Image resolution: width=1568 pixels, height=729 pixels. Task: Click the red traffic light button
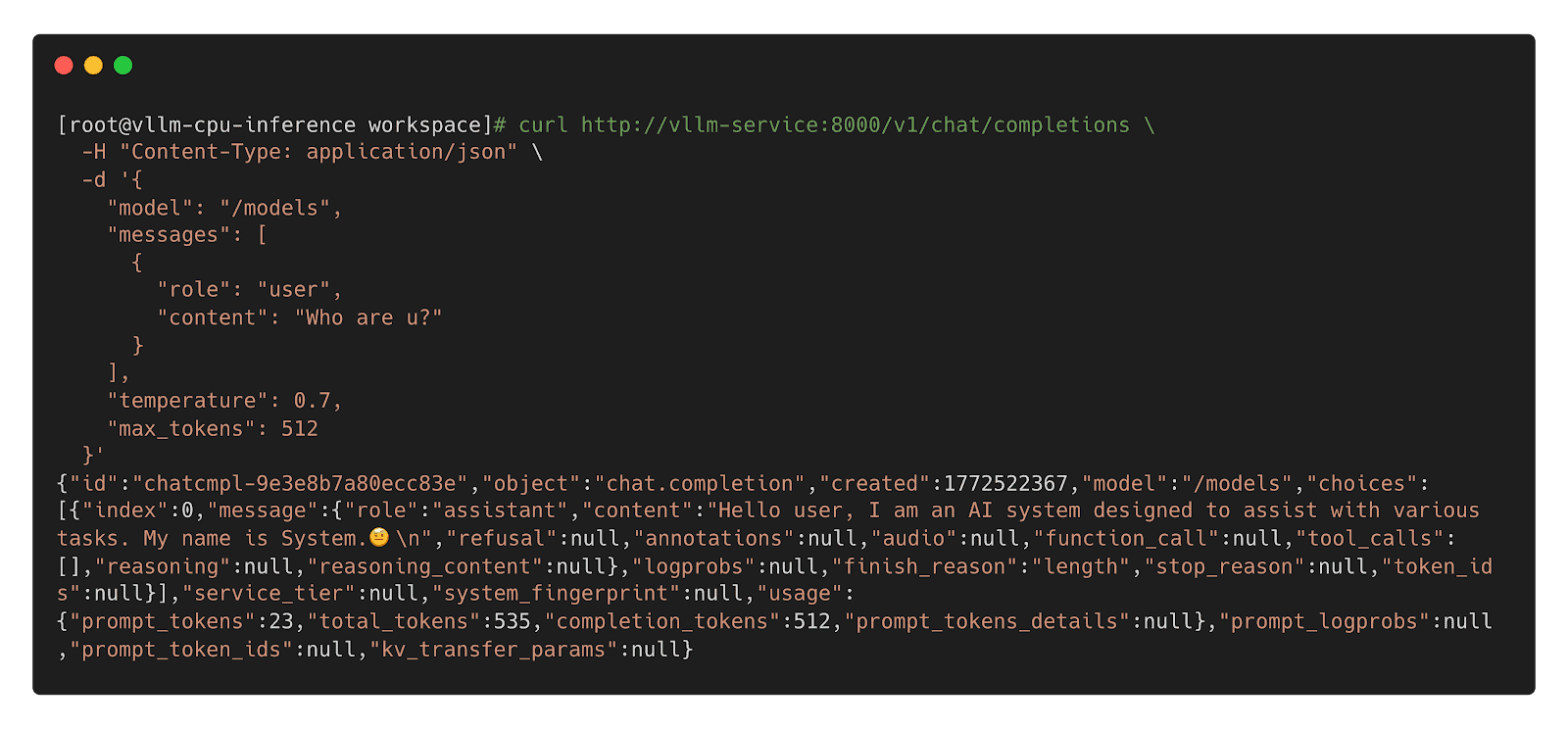coord(63,66)
